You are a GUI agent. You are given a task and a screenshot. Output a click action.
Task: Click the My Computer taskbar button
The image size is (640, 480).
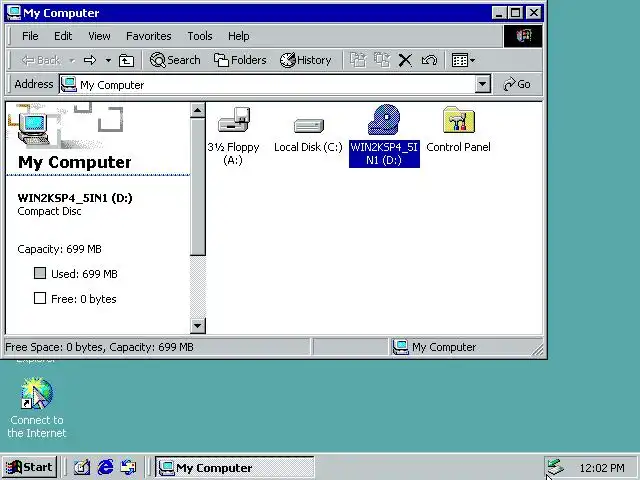point(235,467)
